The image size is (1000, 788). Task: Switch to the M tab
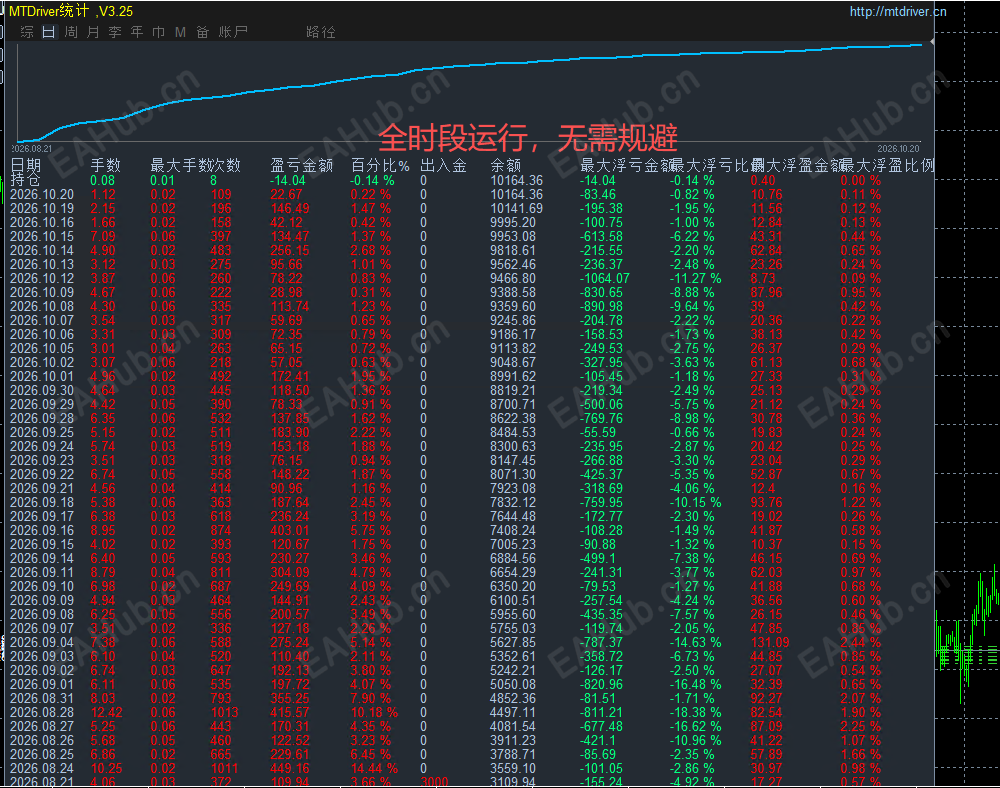(x=180, y=32)
